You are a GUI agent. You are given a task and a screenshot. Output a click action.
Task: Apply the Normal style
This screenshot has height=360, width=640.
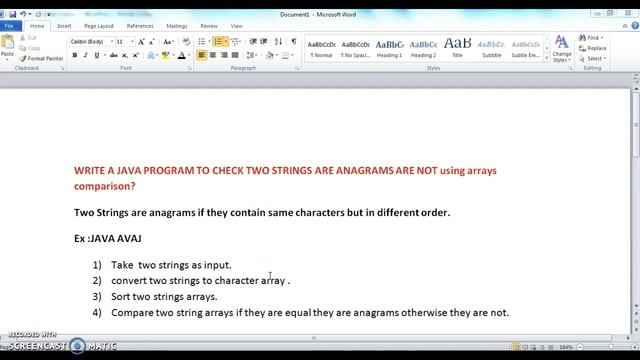[321, 49]
